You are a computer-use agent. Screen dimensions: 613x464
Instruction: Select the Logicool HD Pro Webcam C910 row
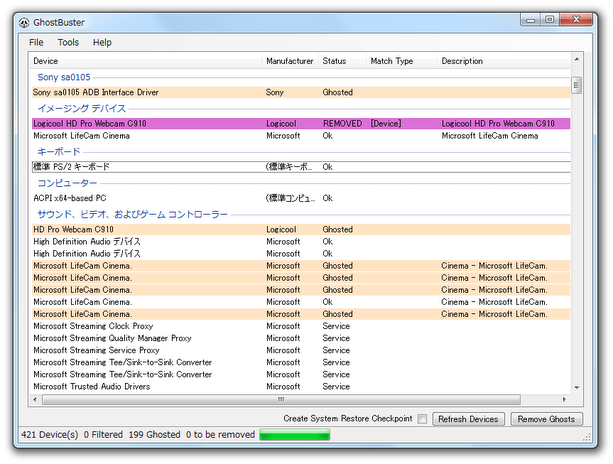click(x=301, y=124)
